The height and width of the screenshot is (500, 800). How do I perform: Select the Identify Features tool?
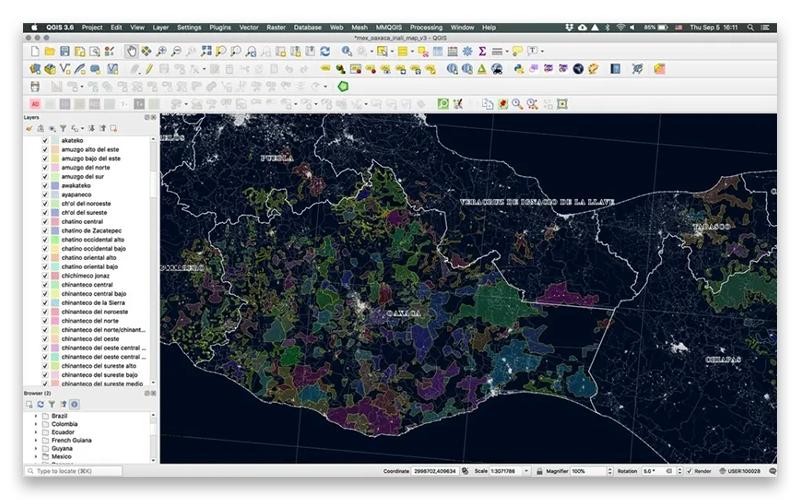click(x=347, y=51)
